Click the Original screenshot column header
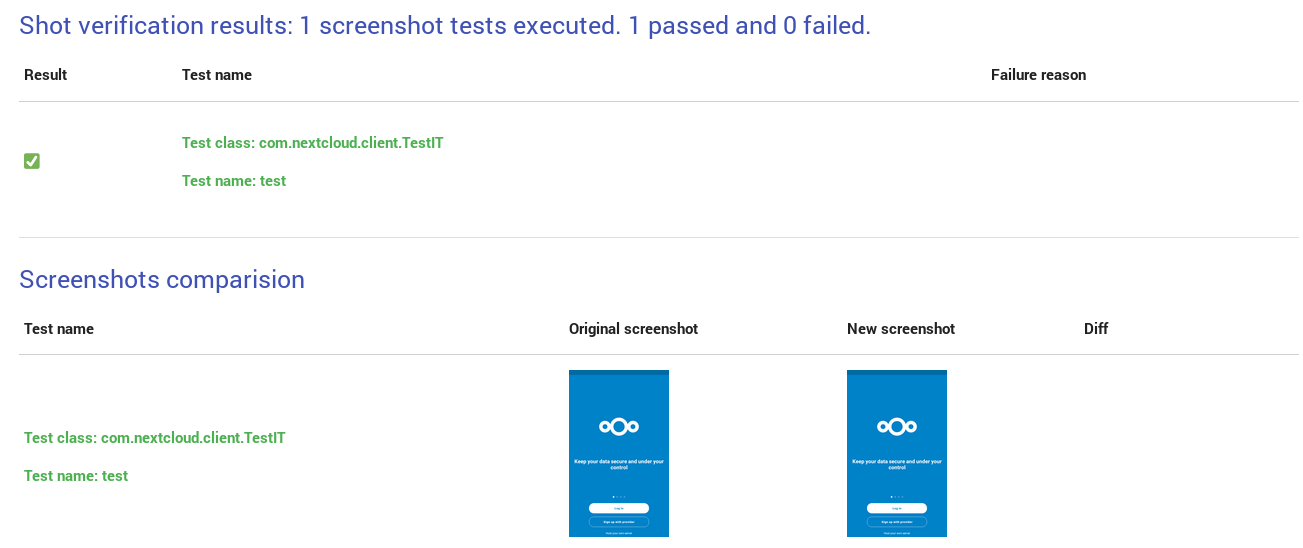 point(633,329)
